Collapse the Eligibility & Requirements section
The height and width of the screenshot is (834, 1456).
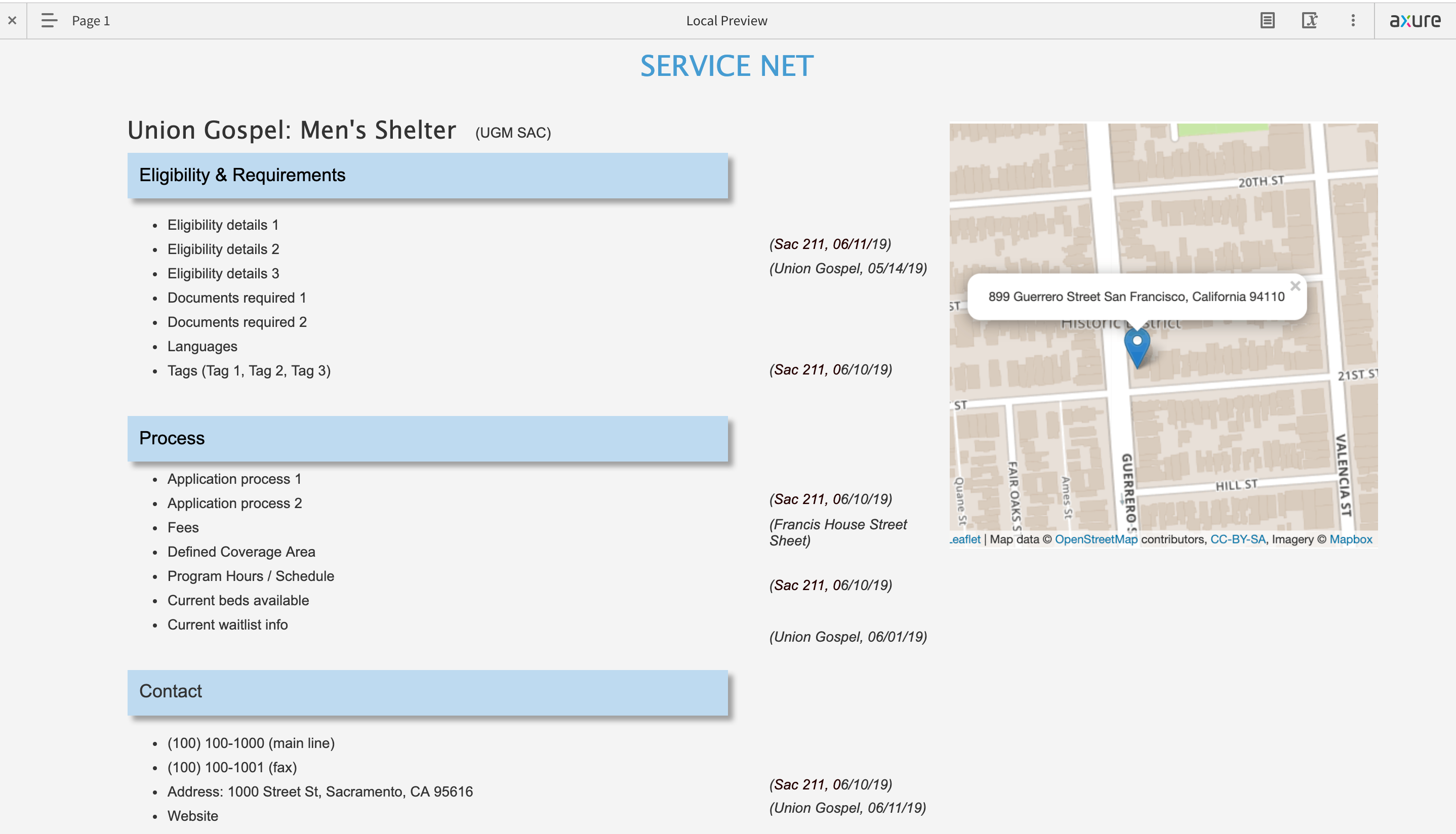242,175
